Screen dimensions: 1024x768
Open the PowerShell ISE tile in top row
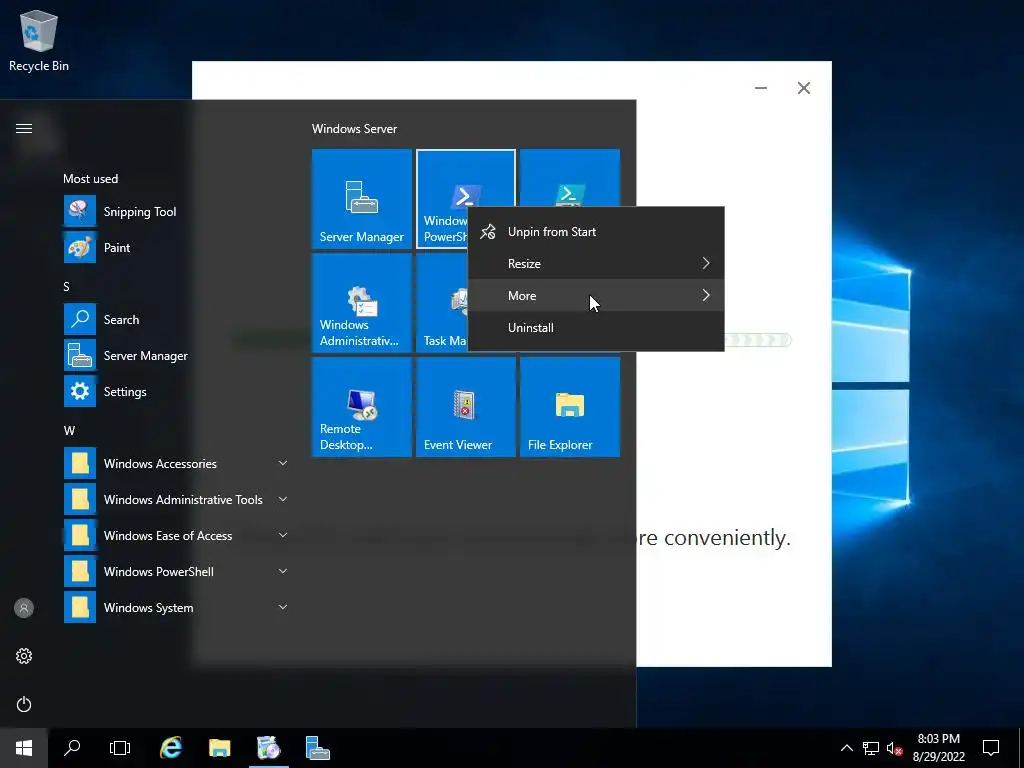pos(569,178)
